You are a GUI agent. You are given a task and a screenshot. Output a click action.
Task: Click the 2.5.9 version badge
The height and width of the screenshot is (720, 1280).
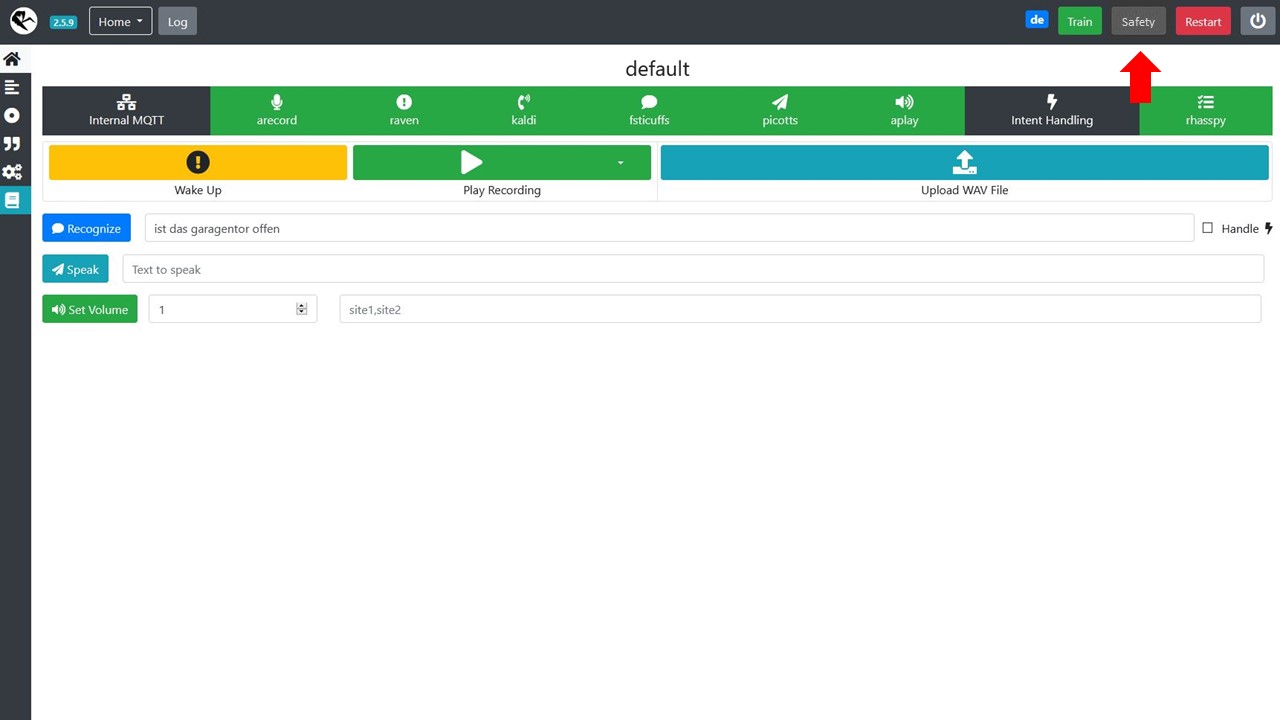[x=63, y=22]
